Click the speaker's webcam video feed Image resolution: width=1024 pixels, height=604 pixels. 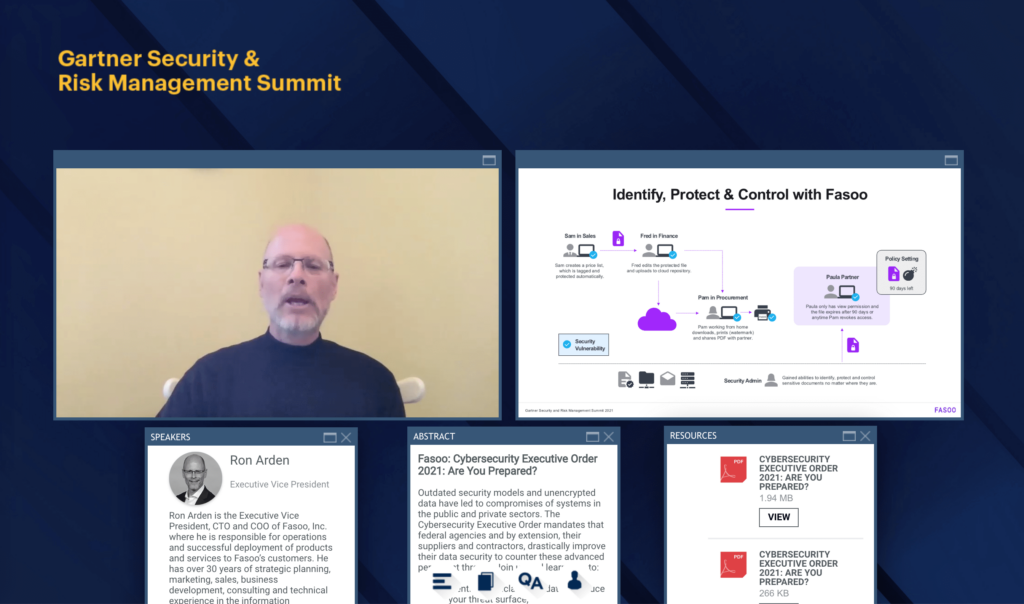point(278,292)
